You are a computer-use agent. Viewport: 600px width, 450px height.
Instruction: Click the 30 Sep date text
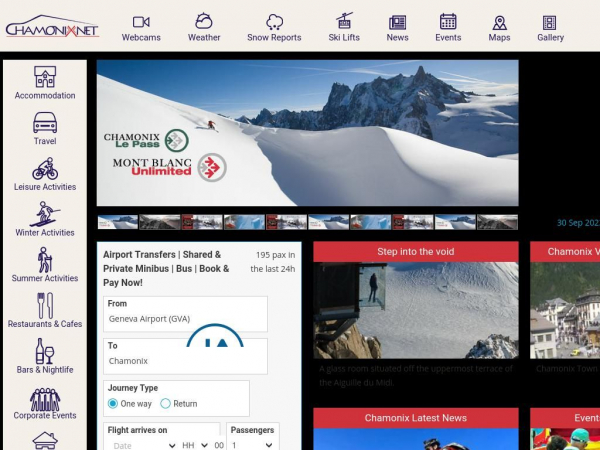[x=578, y=223]
